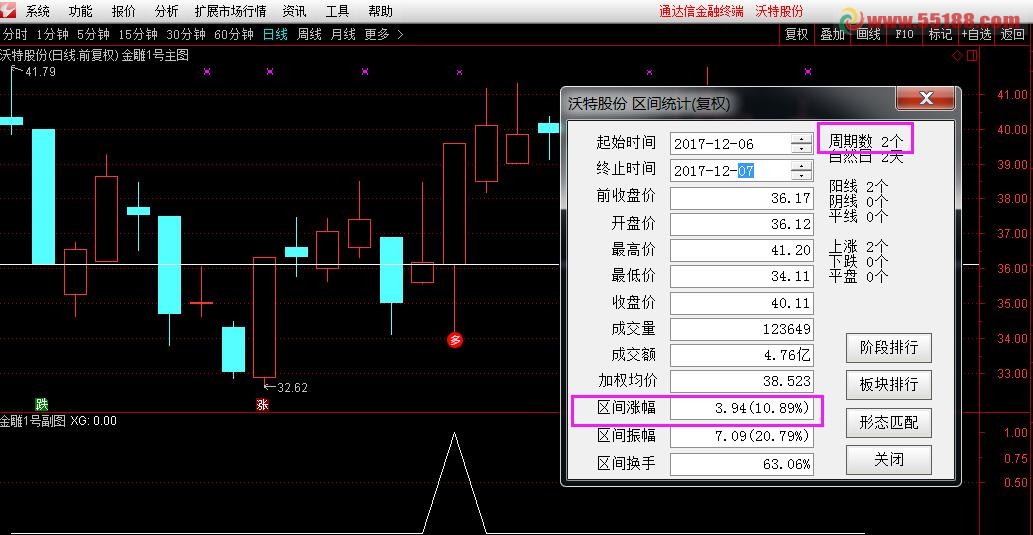Click the red 多 signal marker
The height and width of the screenshot is (535, 1033).
[x=455, y=340]
